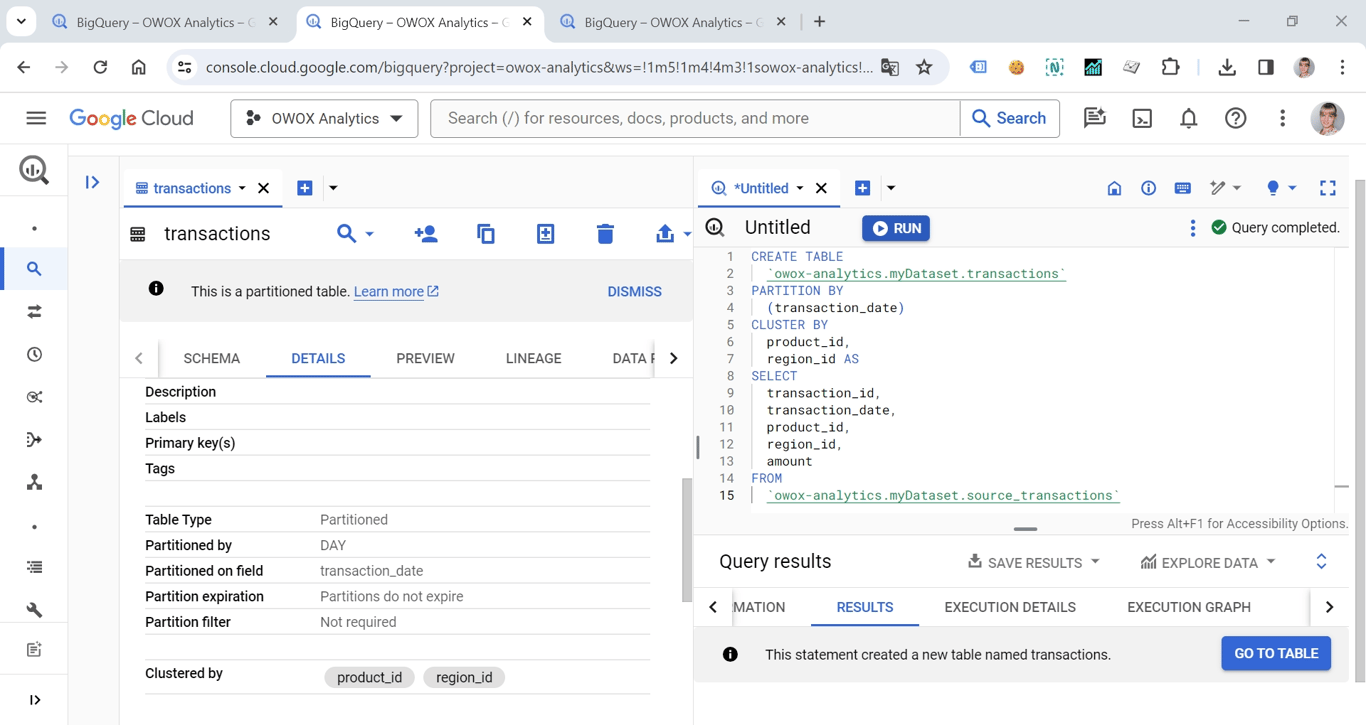This screenshot has width=1366, height=725.
Task: Open the table Query dropdown
Action: click(x=355, y=234)
